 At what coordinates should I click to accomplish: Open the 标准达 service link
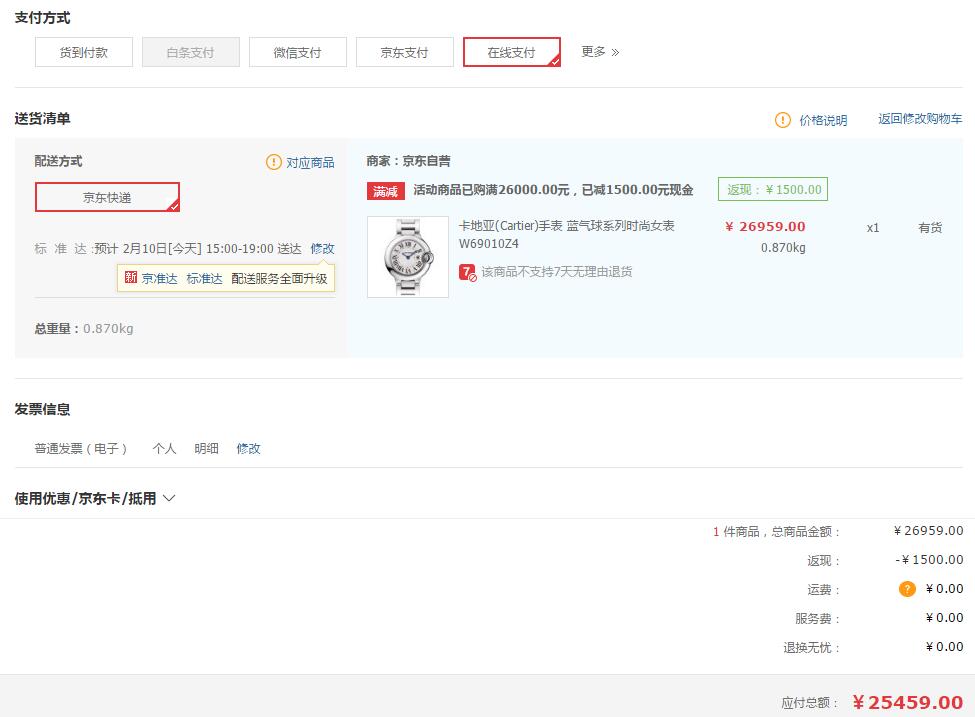(204, 279)
